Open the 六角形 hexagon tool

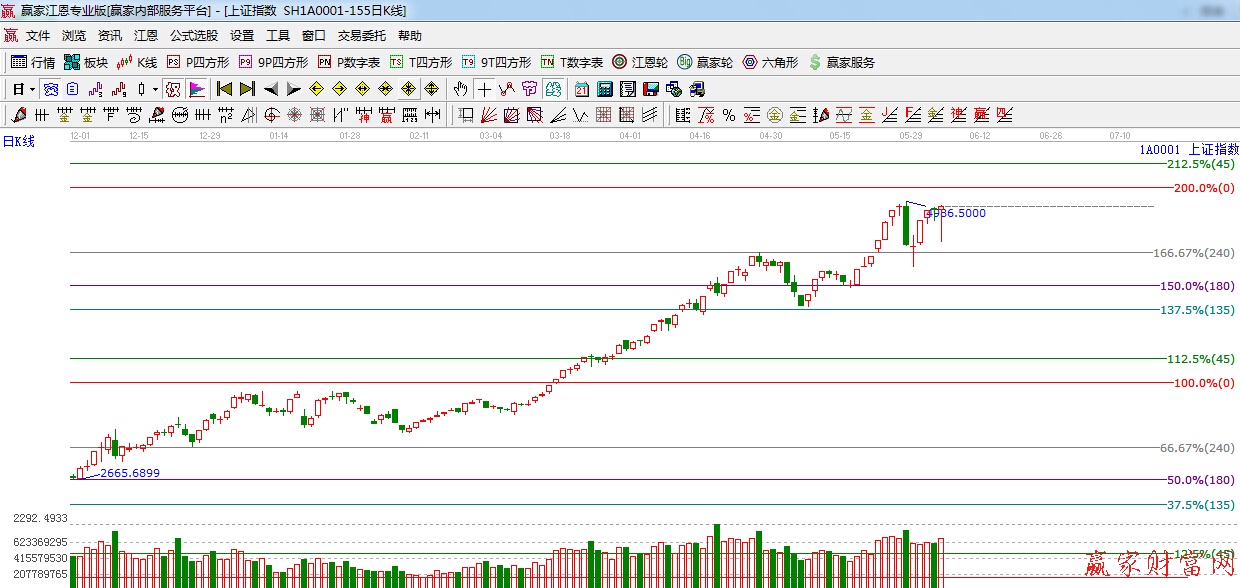point(770,62)
